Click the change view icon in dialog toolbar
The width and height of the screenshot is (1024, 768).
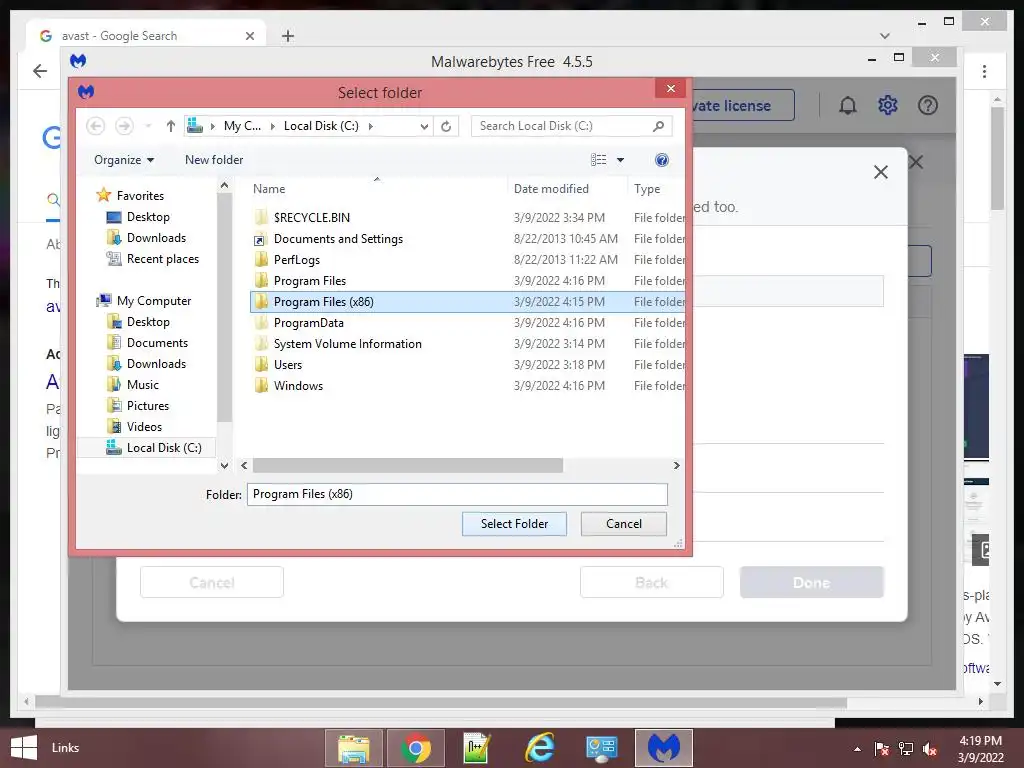[599, 160]
